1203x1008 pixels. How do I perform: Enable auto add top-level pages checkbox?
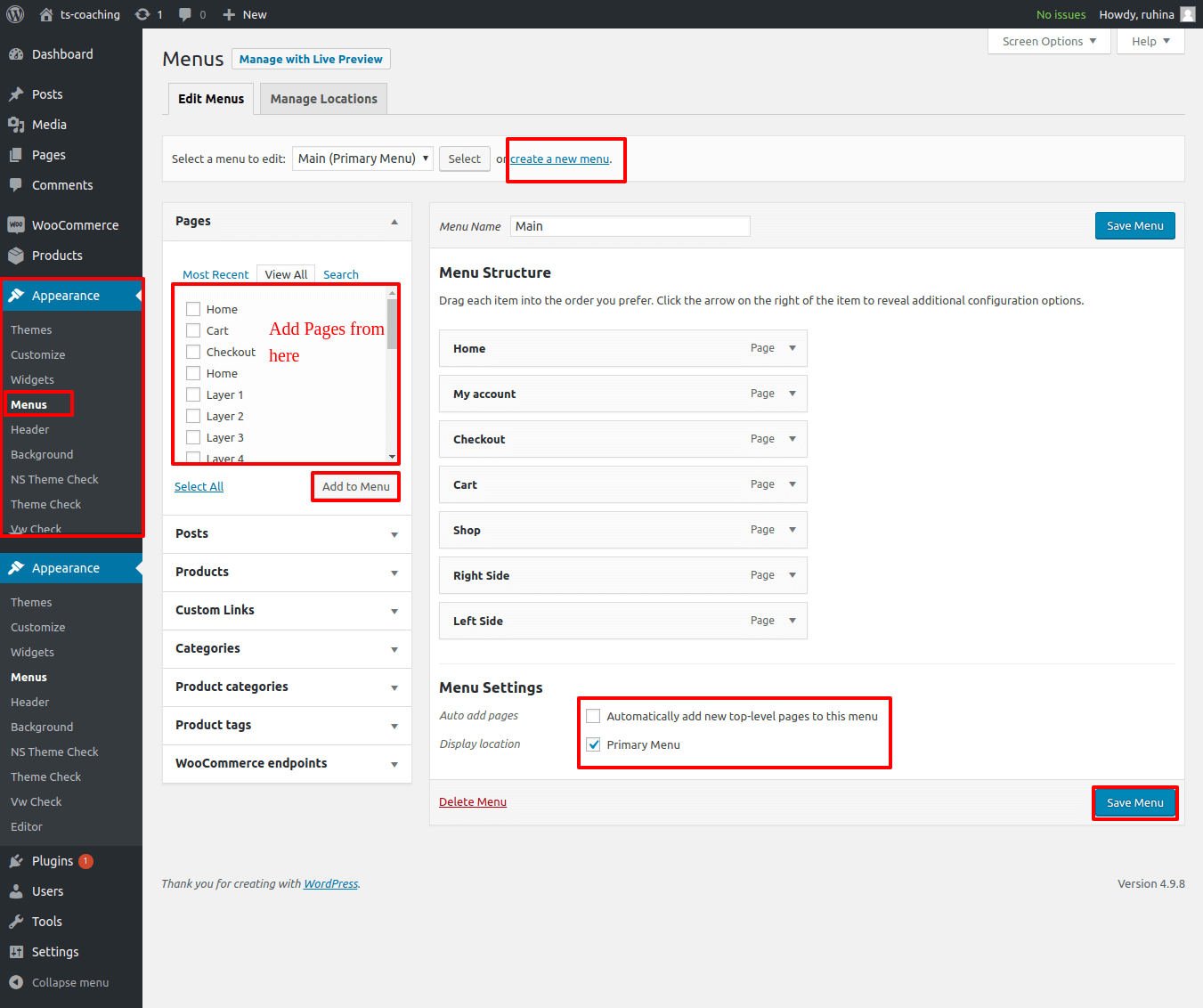pyautogui.click(x=593, y=716)
